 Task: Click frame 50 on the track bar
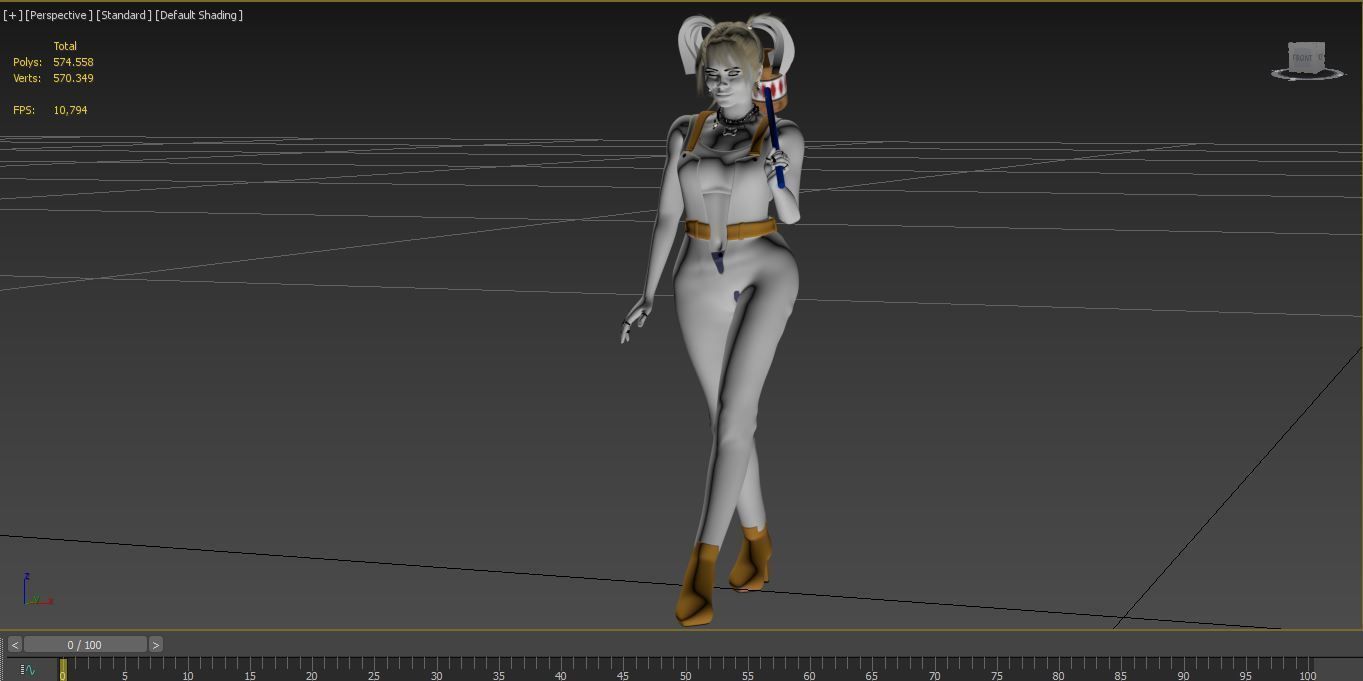tap(685, 670)
